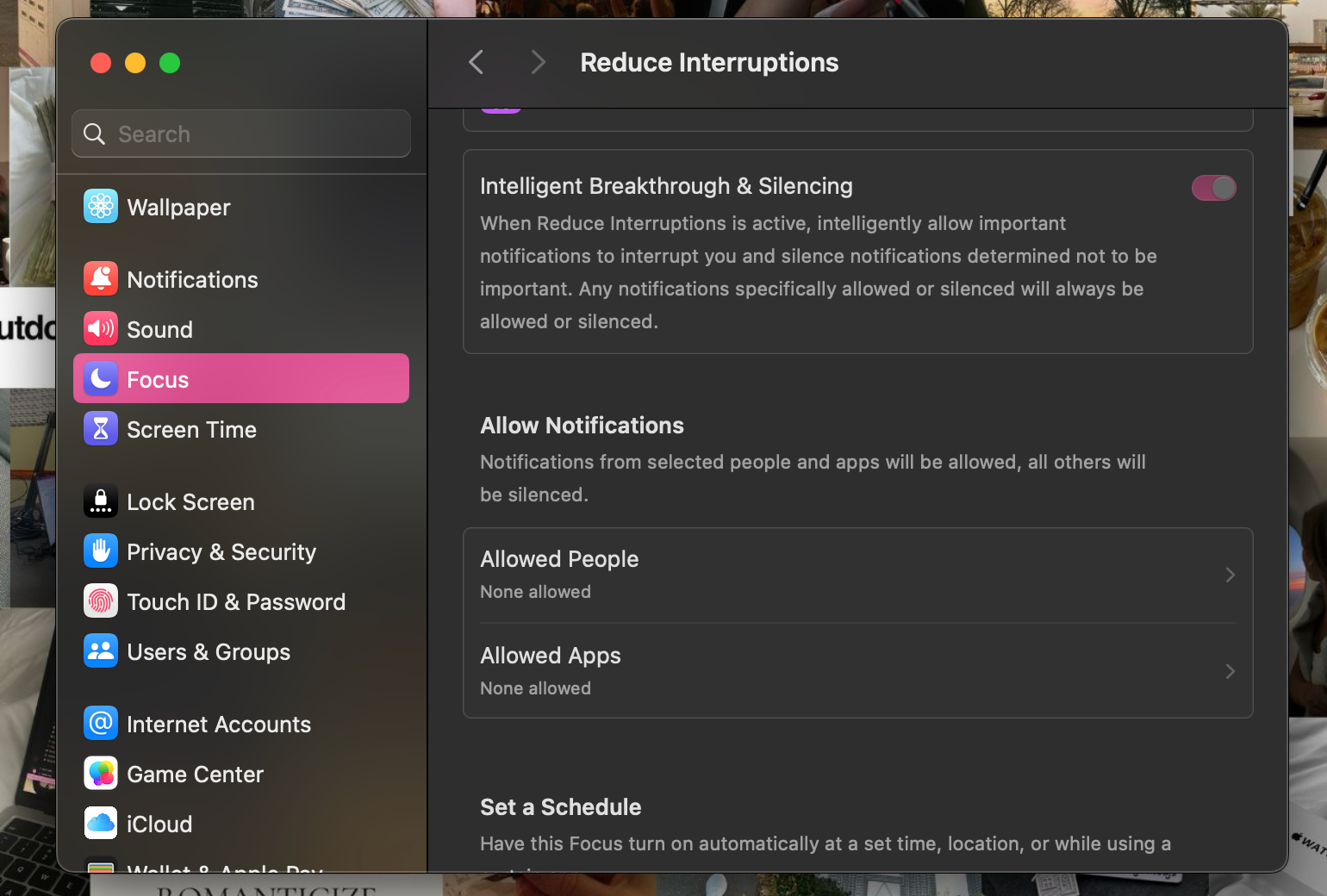Viewport: 1327px width, 896px height.
Task: Select the highlighted Focus sidebar item
Action: pyautogui.click(x=241, y=378)
